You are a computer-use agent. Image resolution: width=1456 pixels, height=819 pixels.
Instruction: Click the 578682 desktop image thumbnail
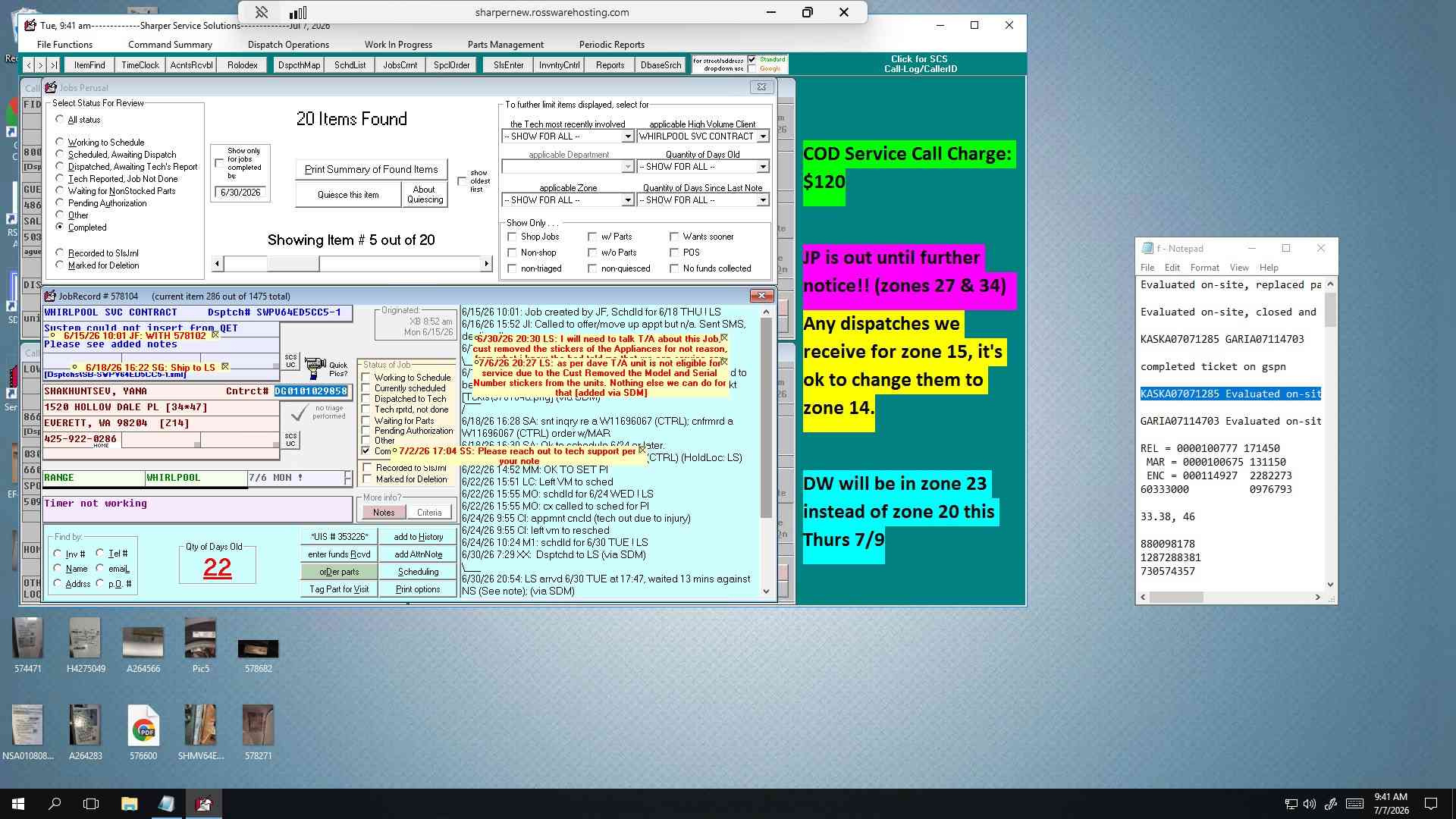(x=258, y=648)
